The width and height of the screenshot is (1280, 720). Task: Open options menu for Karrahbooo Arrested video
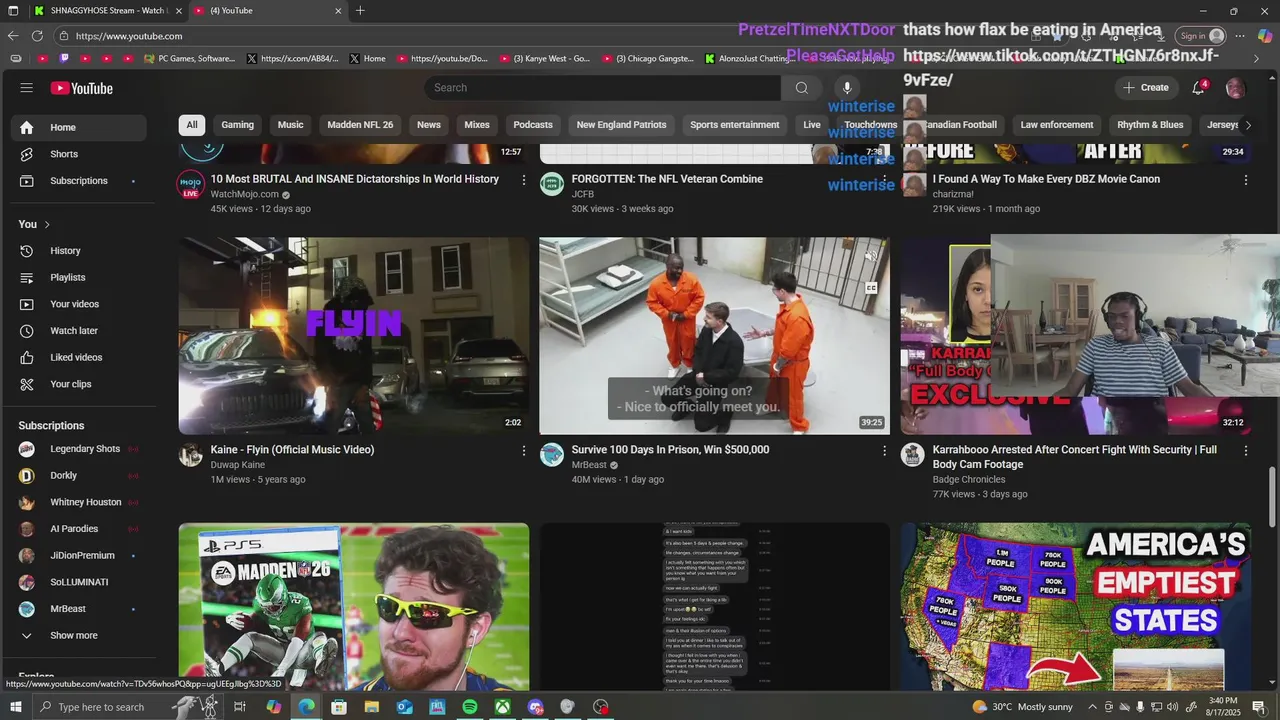click(1246, 451)
